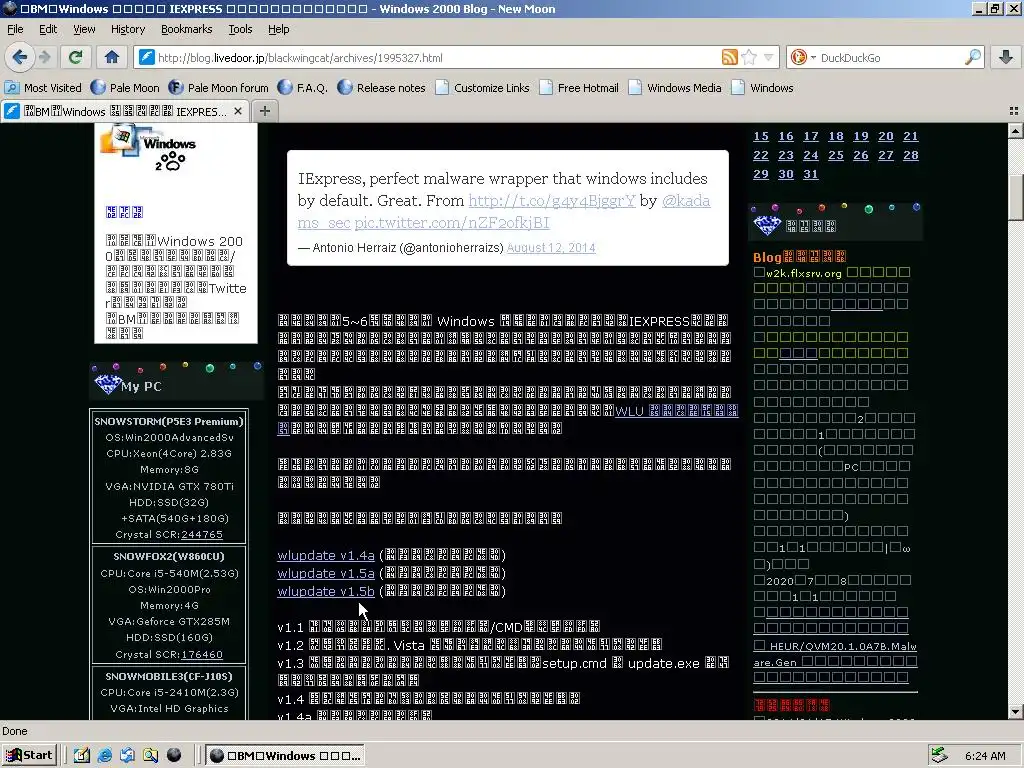Click the scroll up arrow of the scrollbar
Image resolution: width=1024 pixels, height=768 pixels.
pos(1016,131)
